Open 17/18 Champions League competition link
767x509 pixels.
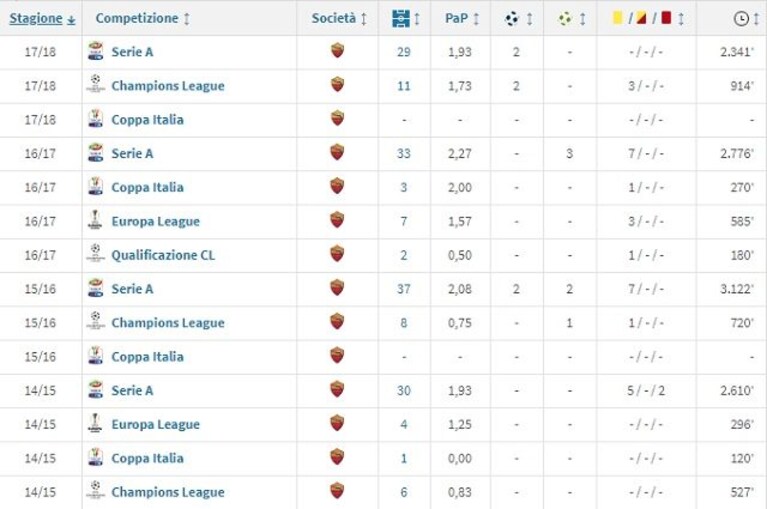(168, 86)
